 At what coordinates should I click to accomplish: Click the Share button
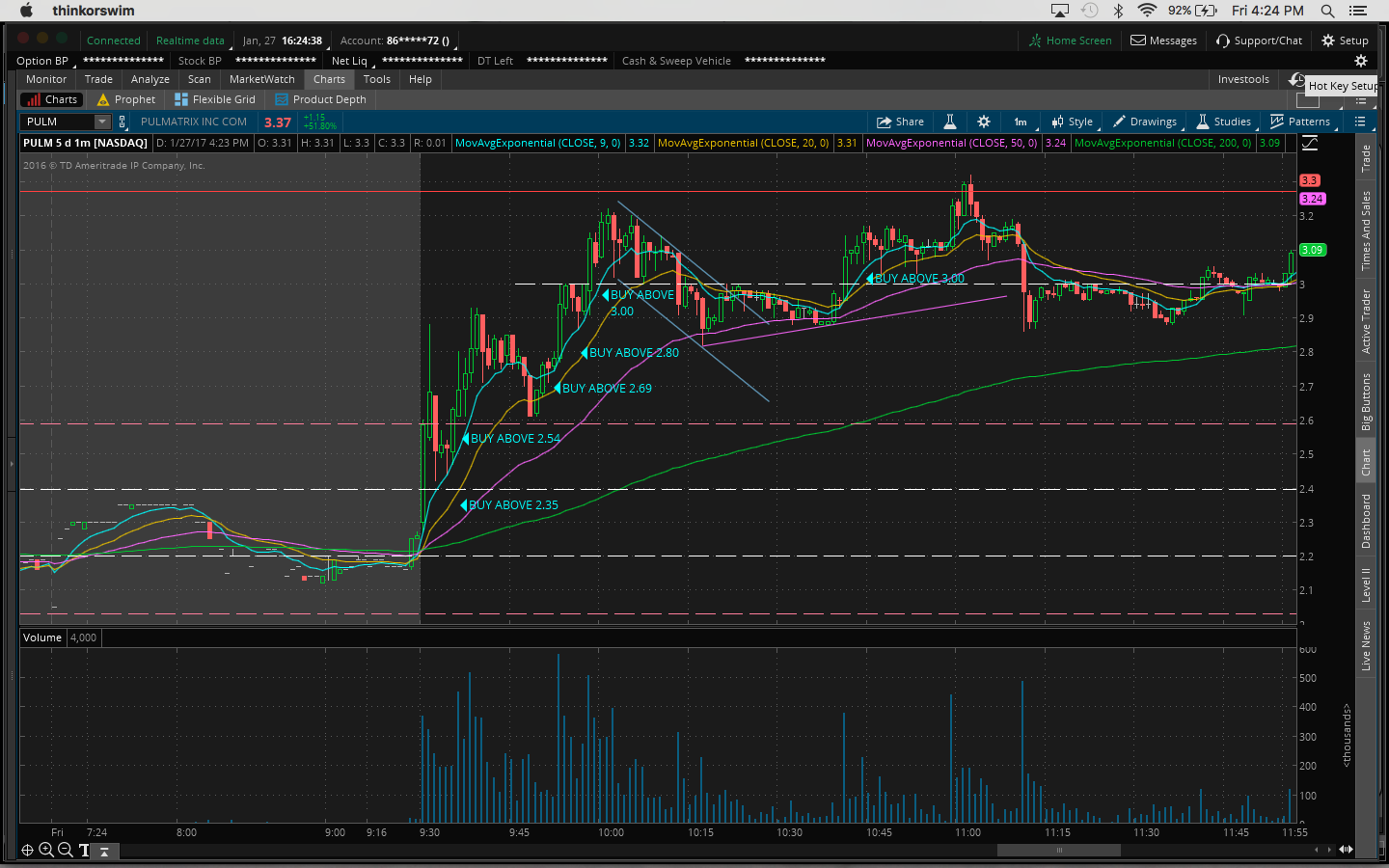(x=900, y=122)
